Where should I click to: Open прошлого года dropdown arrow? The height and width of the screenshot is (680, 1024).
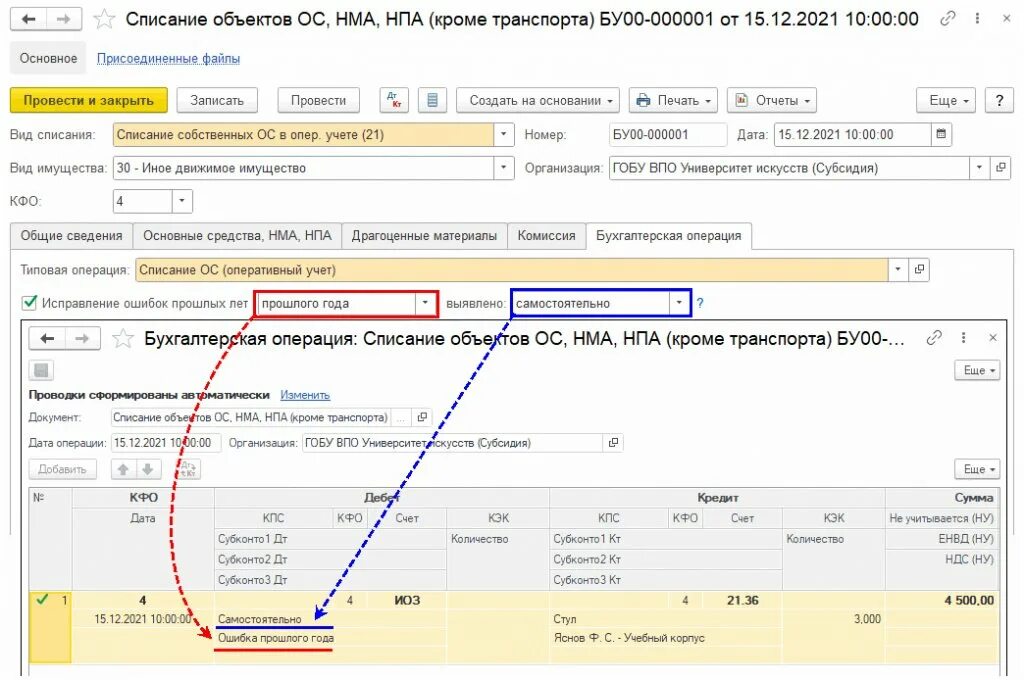pos(425,303)
